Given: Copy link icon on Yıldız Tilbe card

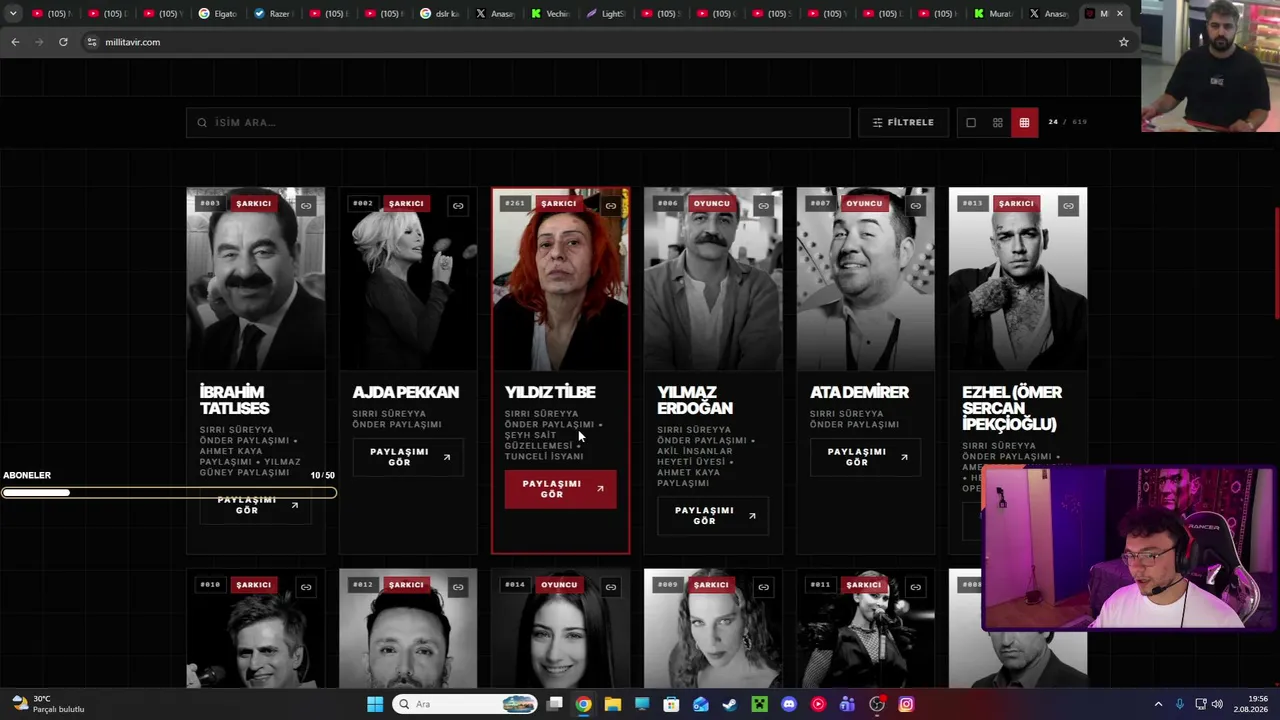Looking at the screenshot, I should pyautogui.click(x=611, y=206).
